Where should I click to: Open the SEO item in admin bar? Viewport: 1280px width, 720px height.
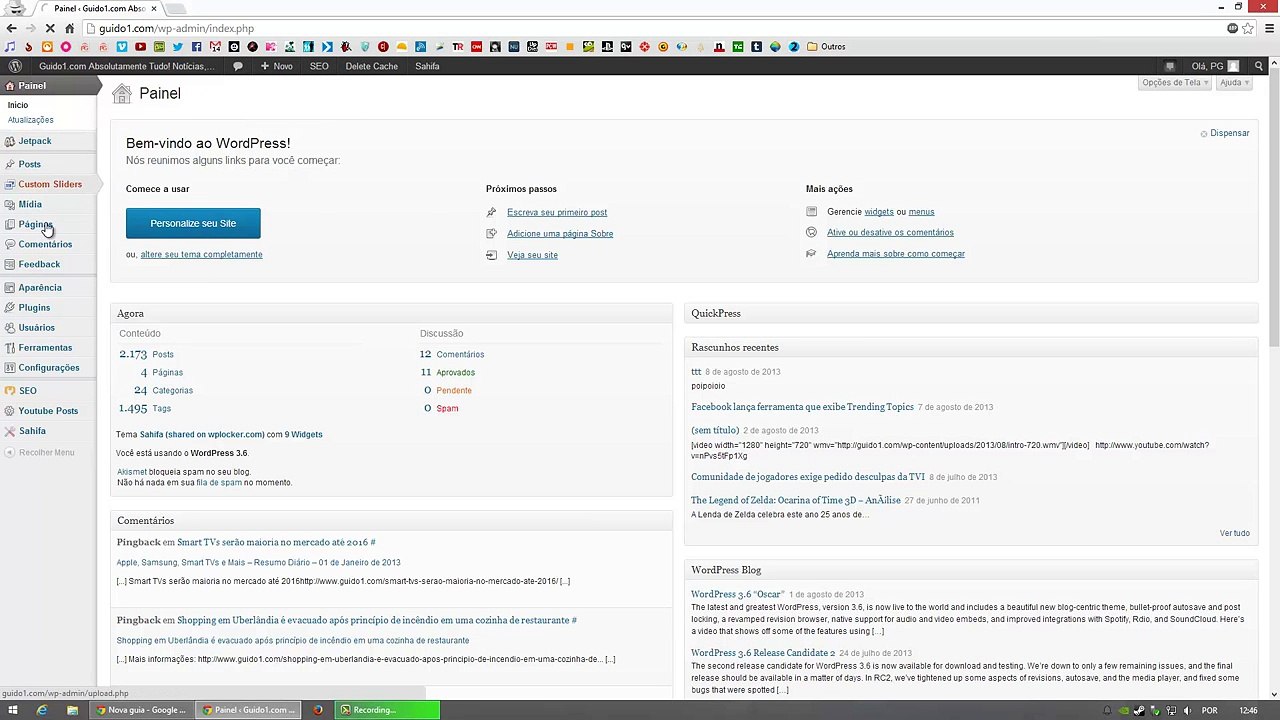(319, 66)
